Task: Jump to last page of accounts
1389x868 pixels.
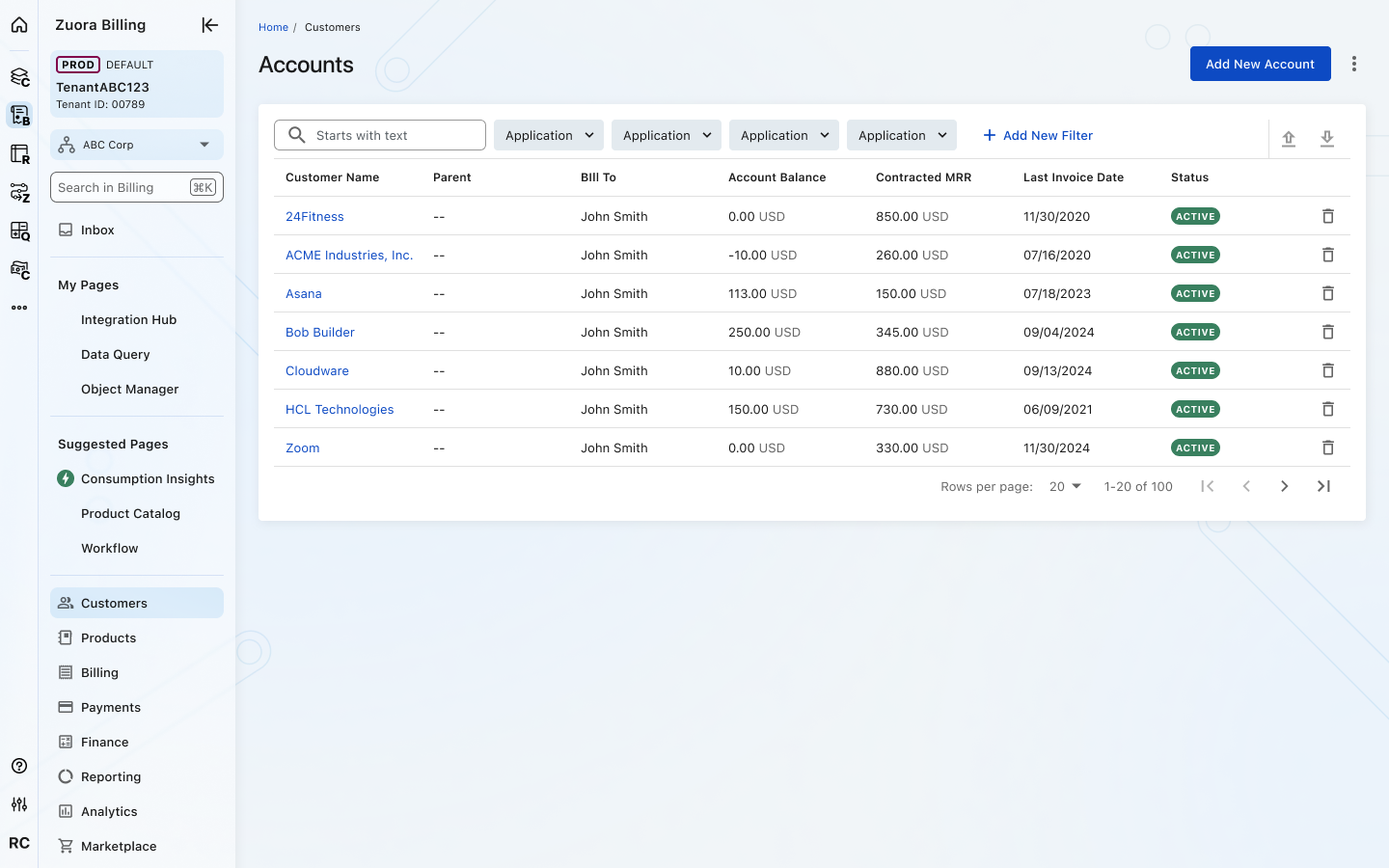Action: (x=1323, y=486)
